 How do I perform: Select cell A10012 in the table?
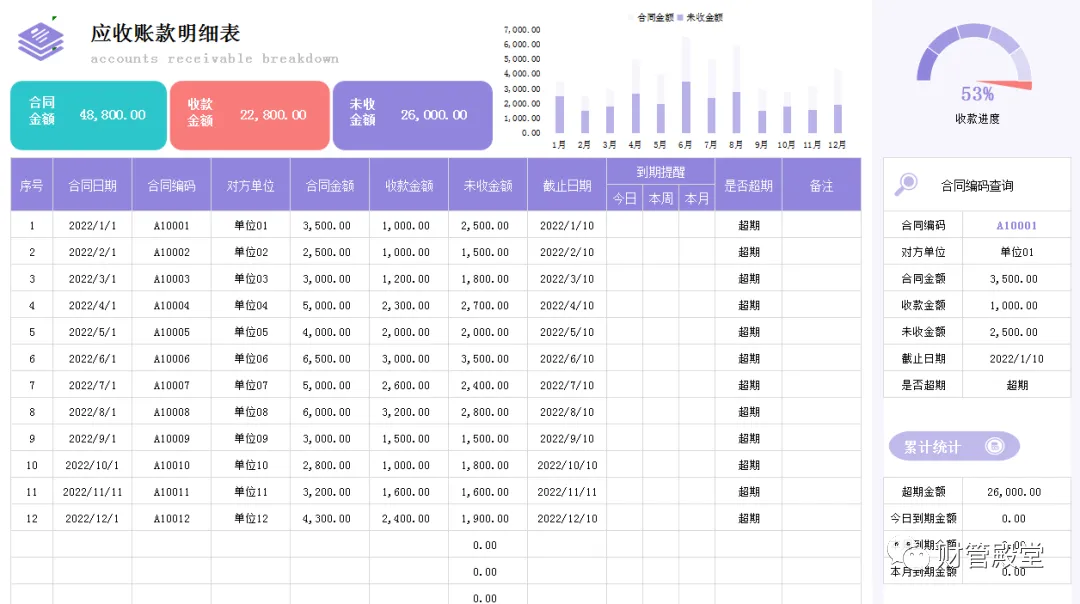[172, 519]
